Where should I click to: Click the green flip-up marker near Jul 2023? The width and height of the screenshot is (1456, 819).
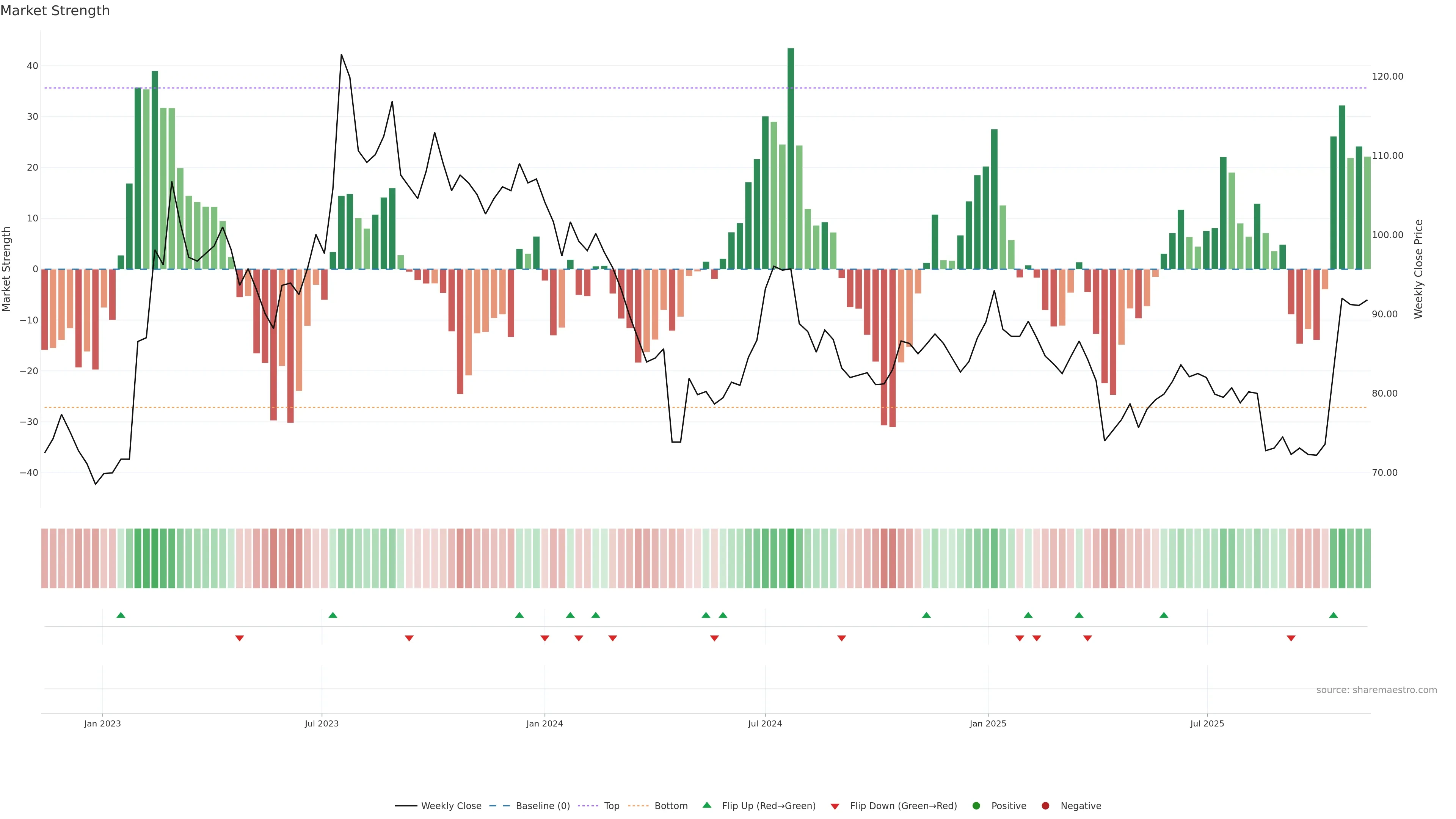[333, 615]
